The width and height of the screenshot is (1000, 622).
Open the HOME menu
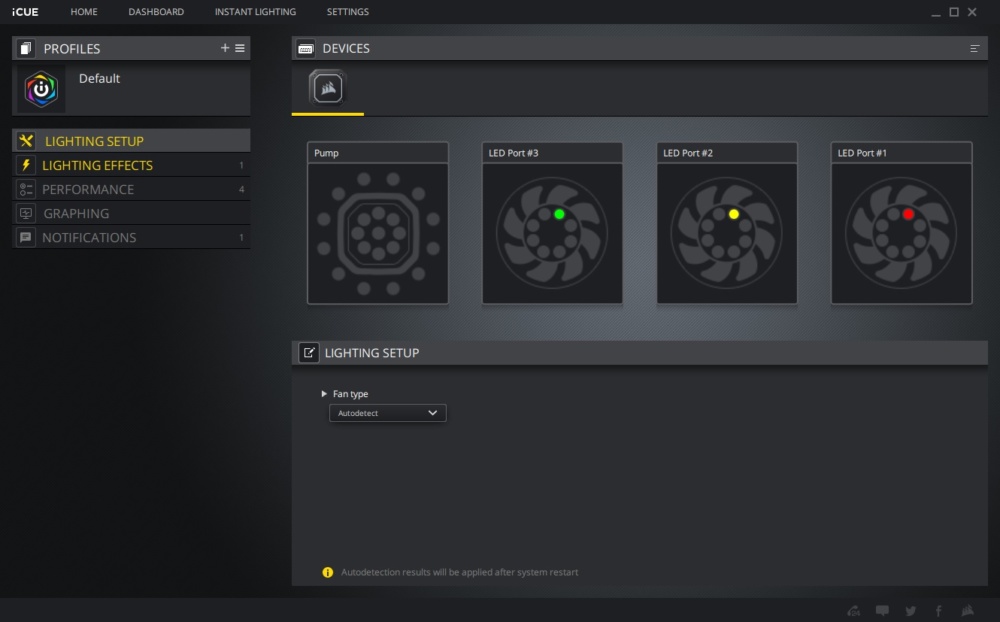pos(84,11)
